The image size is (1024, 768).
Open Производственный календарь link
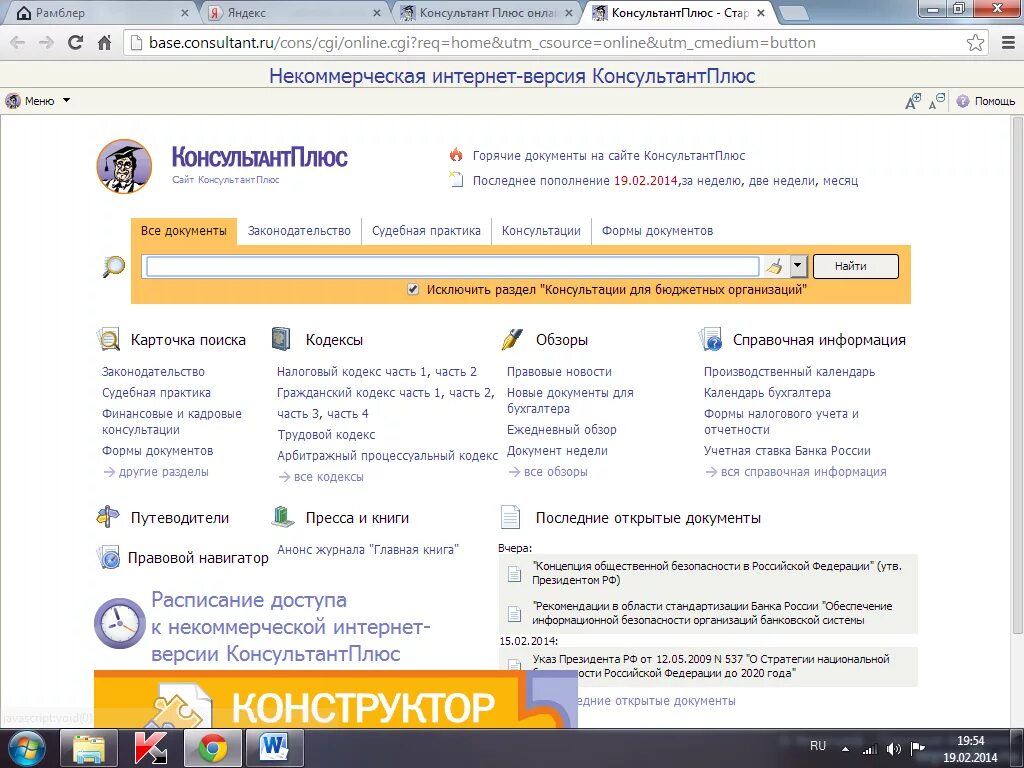789,372
